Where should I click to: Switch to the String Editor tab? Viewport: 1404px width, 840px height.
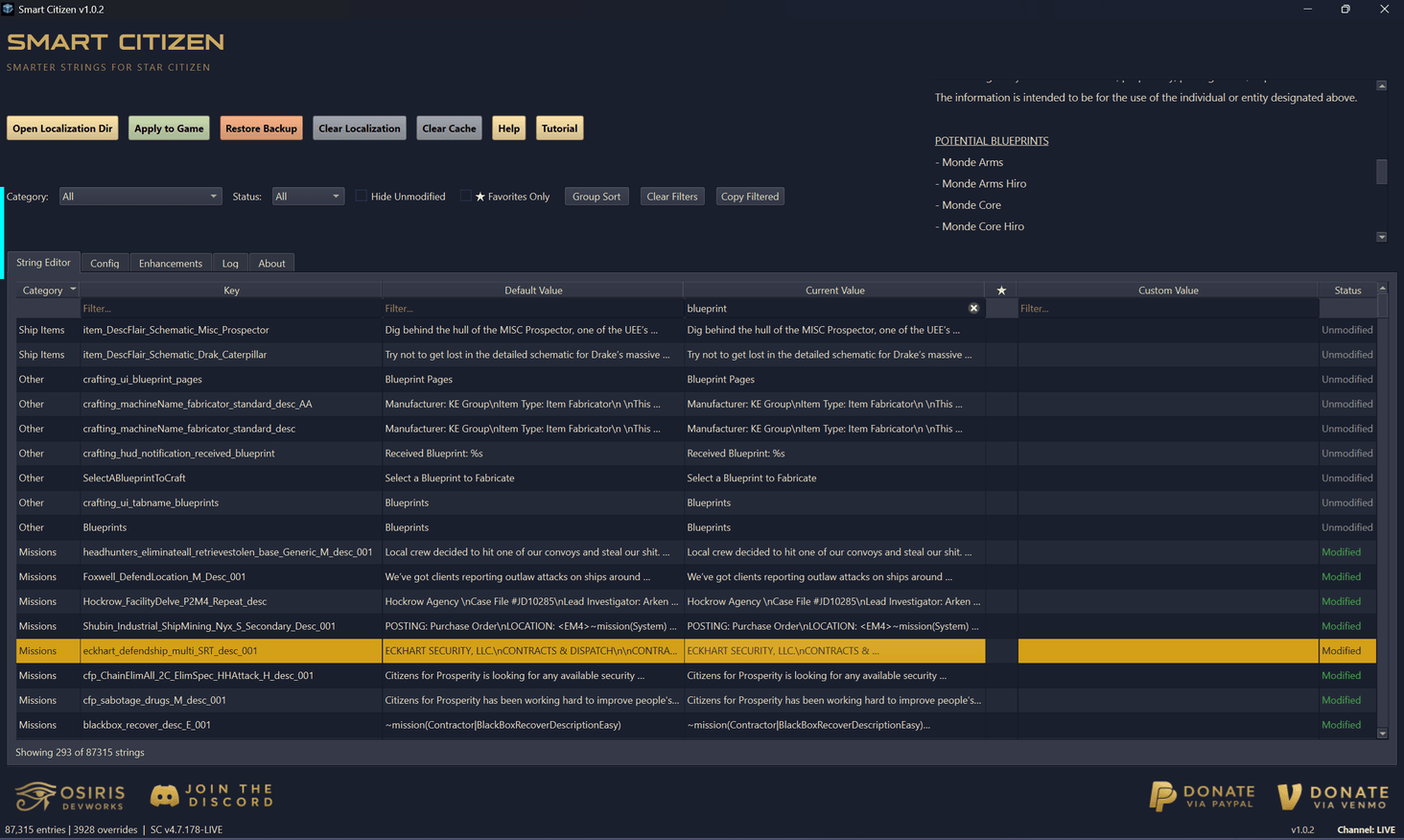[x=43, y=263]
